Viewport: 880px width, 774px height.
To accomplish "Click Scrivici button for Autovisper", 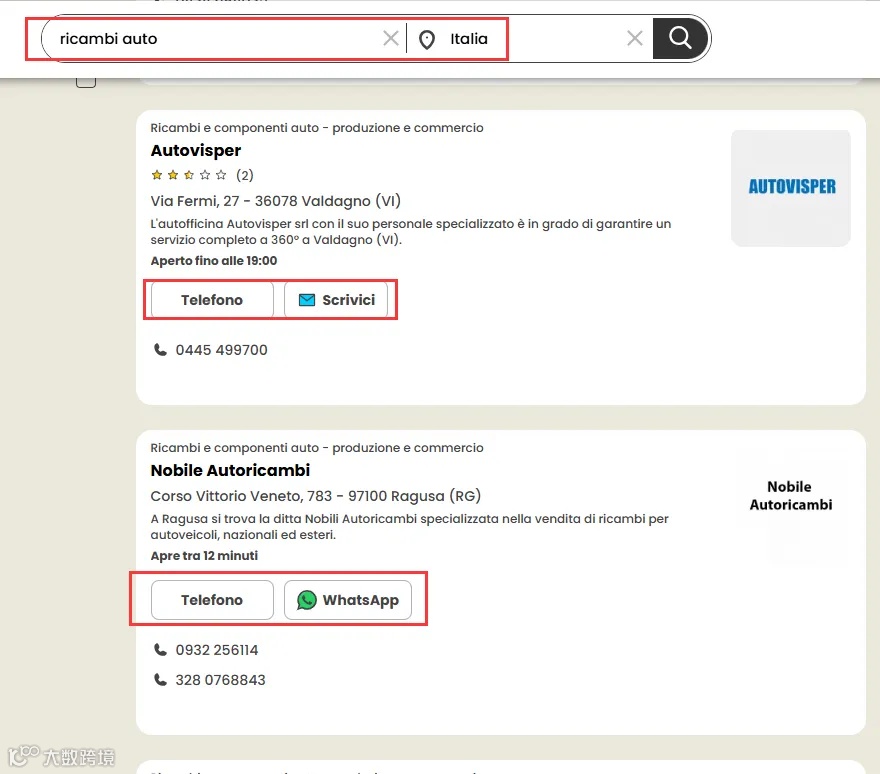I will coord(336,300).
